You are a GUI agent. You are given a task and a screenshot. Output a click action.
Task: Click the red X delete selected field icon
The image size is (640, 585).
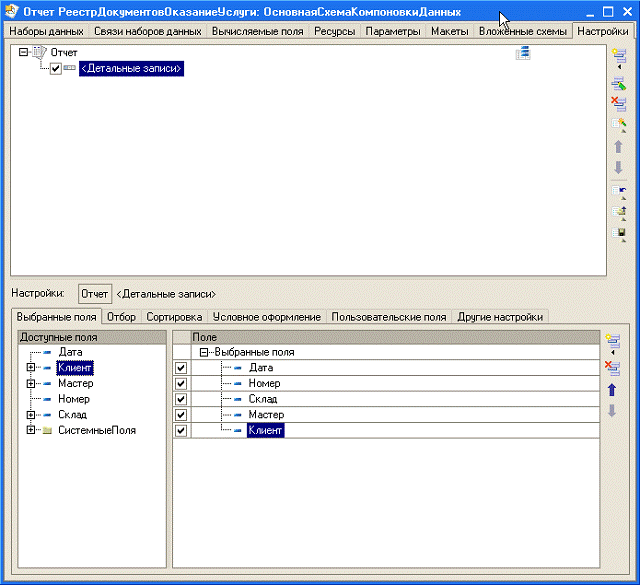tap(613, 367)
